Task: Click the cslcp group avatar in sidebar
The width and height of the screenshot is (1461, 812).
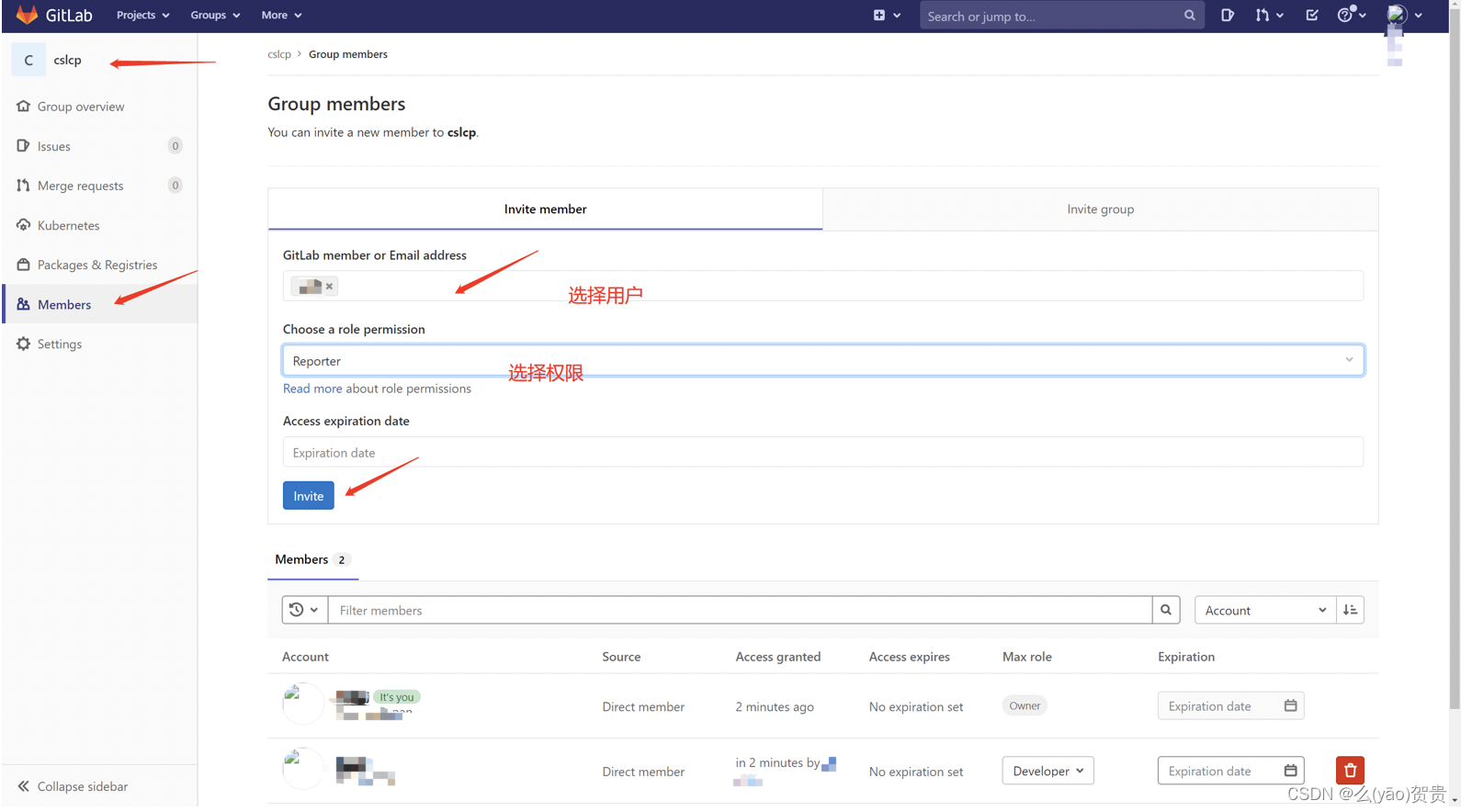Action: pos(28,60)
